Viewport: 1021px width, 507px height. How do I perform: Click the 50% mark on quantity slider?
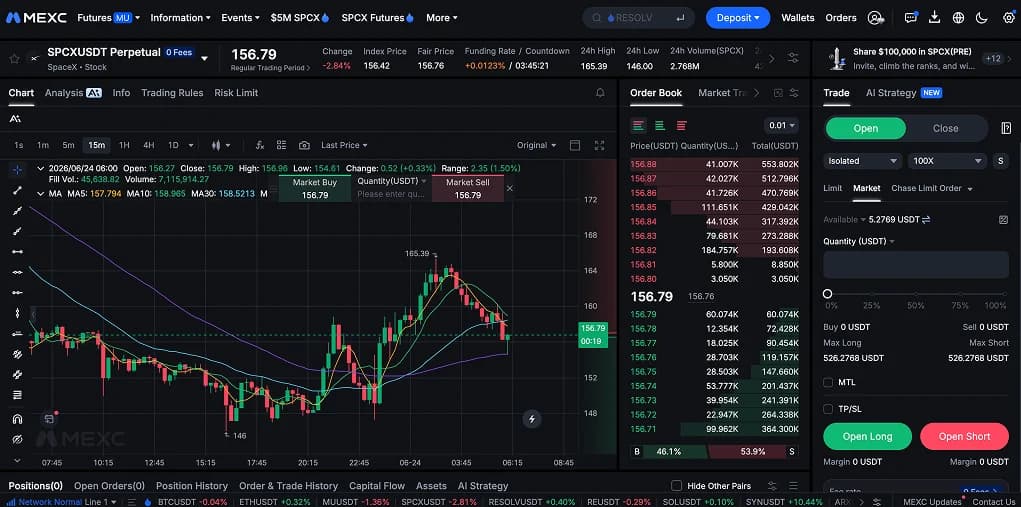(x=916, y=294)
